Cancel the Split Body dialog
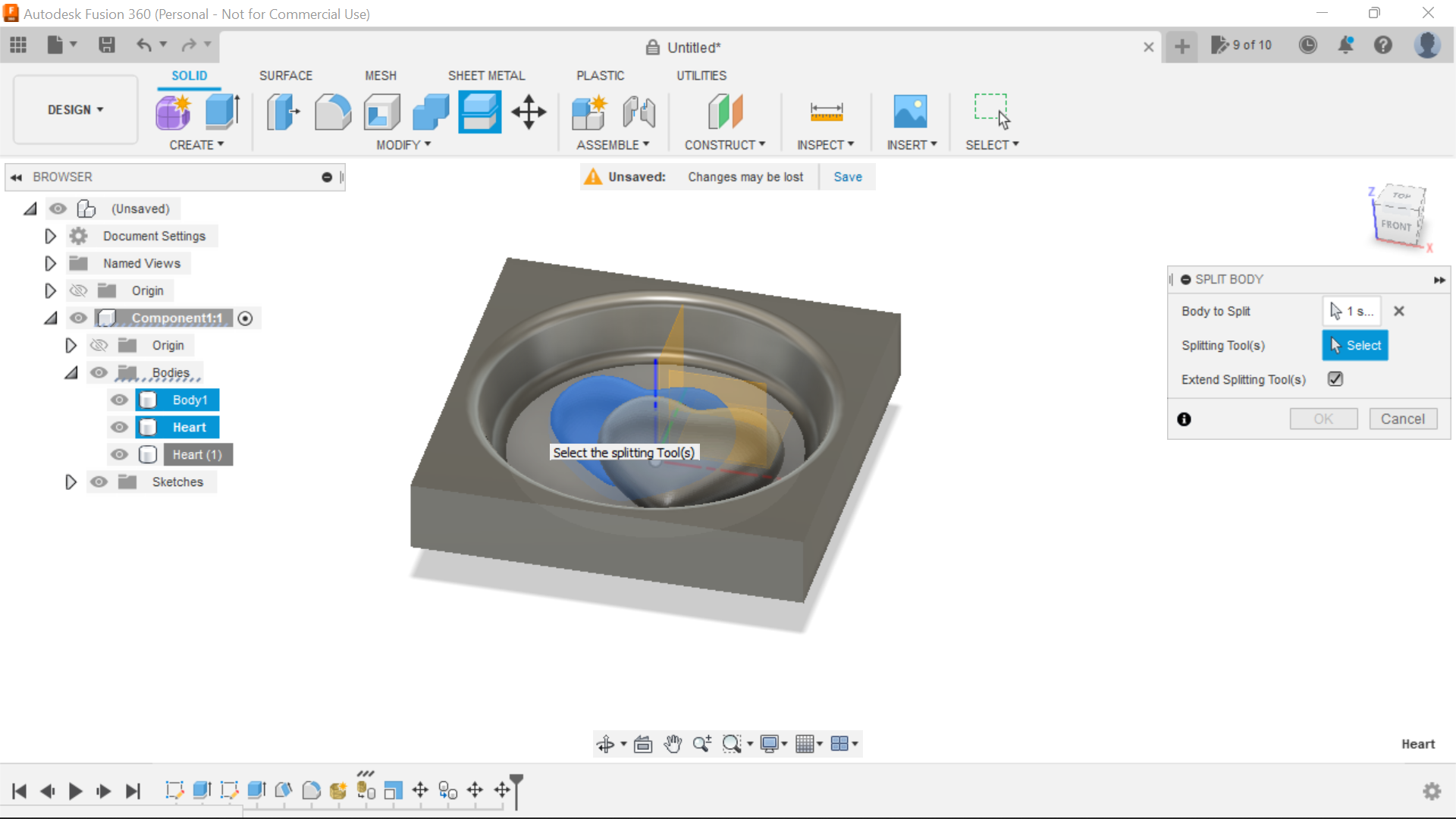 click(1403, 419)
